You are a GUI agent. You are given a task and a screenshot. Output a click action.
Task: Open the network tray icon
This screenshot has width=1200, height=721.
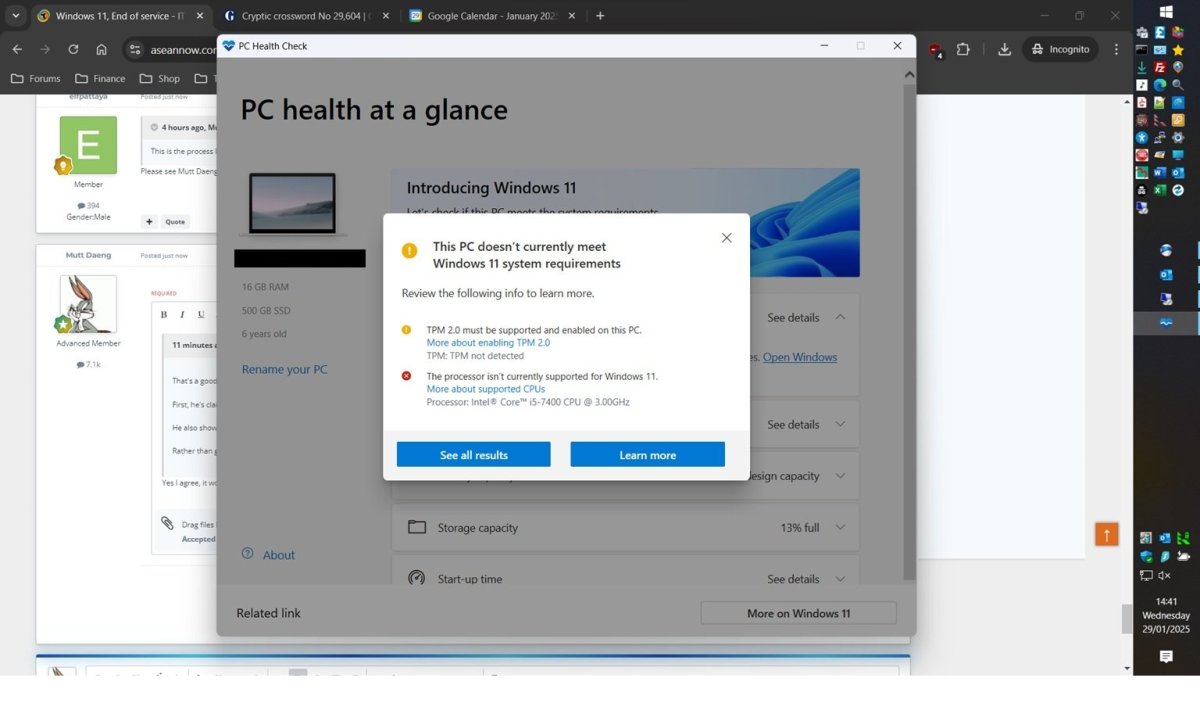point(1146,575)
